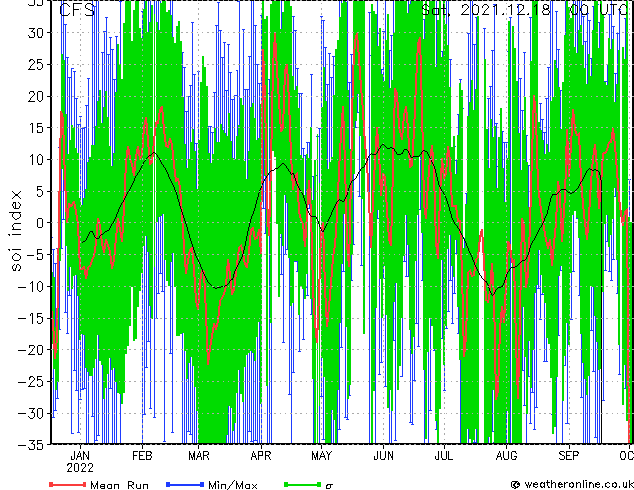Click the -30 y-axis value

31,413
